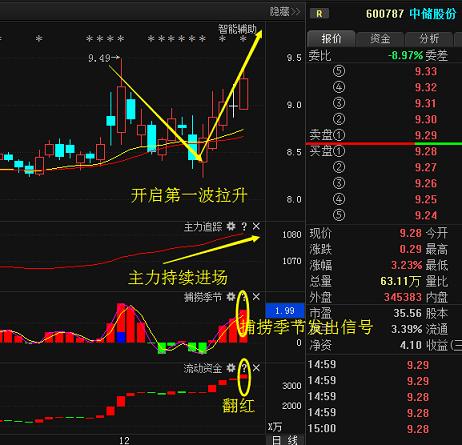The image size is (462, 445).
Task: Select buy level 2 price 9.27
Action: 426,167
